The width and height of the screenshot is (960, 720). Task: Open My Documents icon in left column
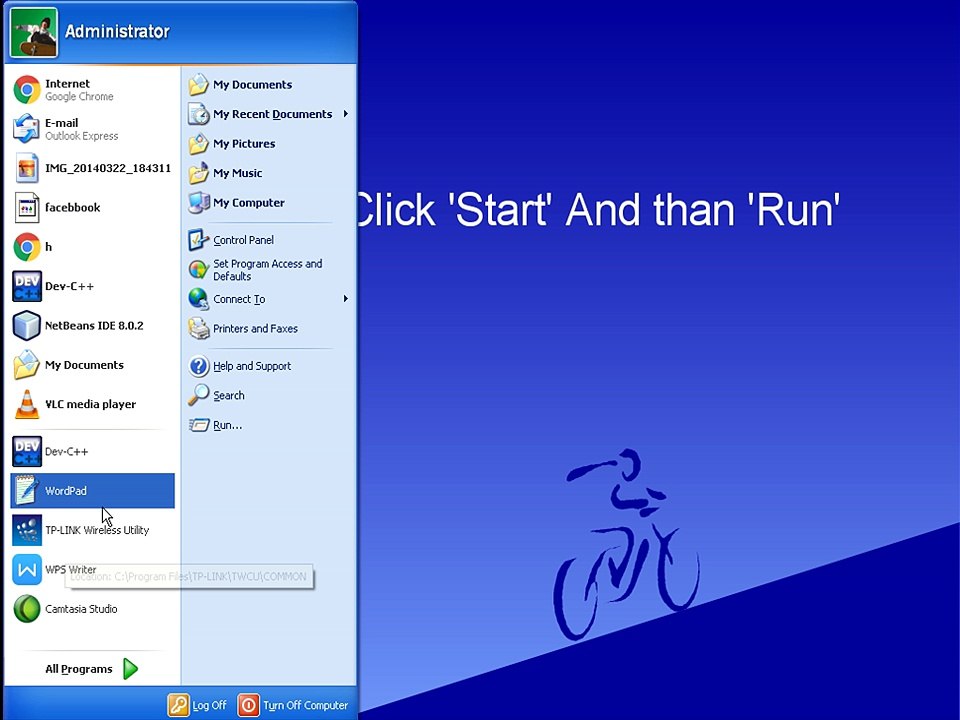click(27, 365)
